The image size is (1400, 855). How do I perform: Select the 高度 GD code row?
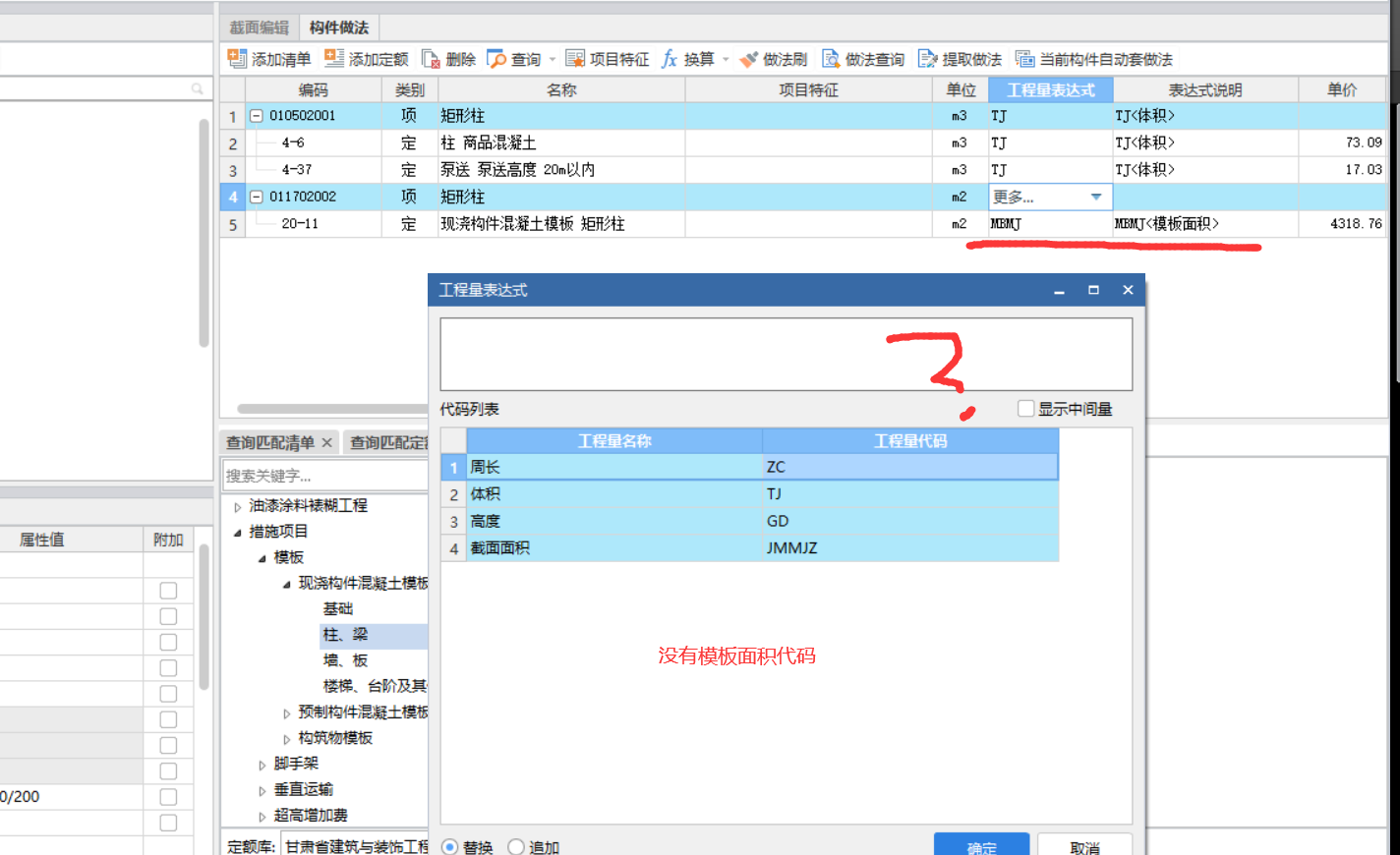749,521
